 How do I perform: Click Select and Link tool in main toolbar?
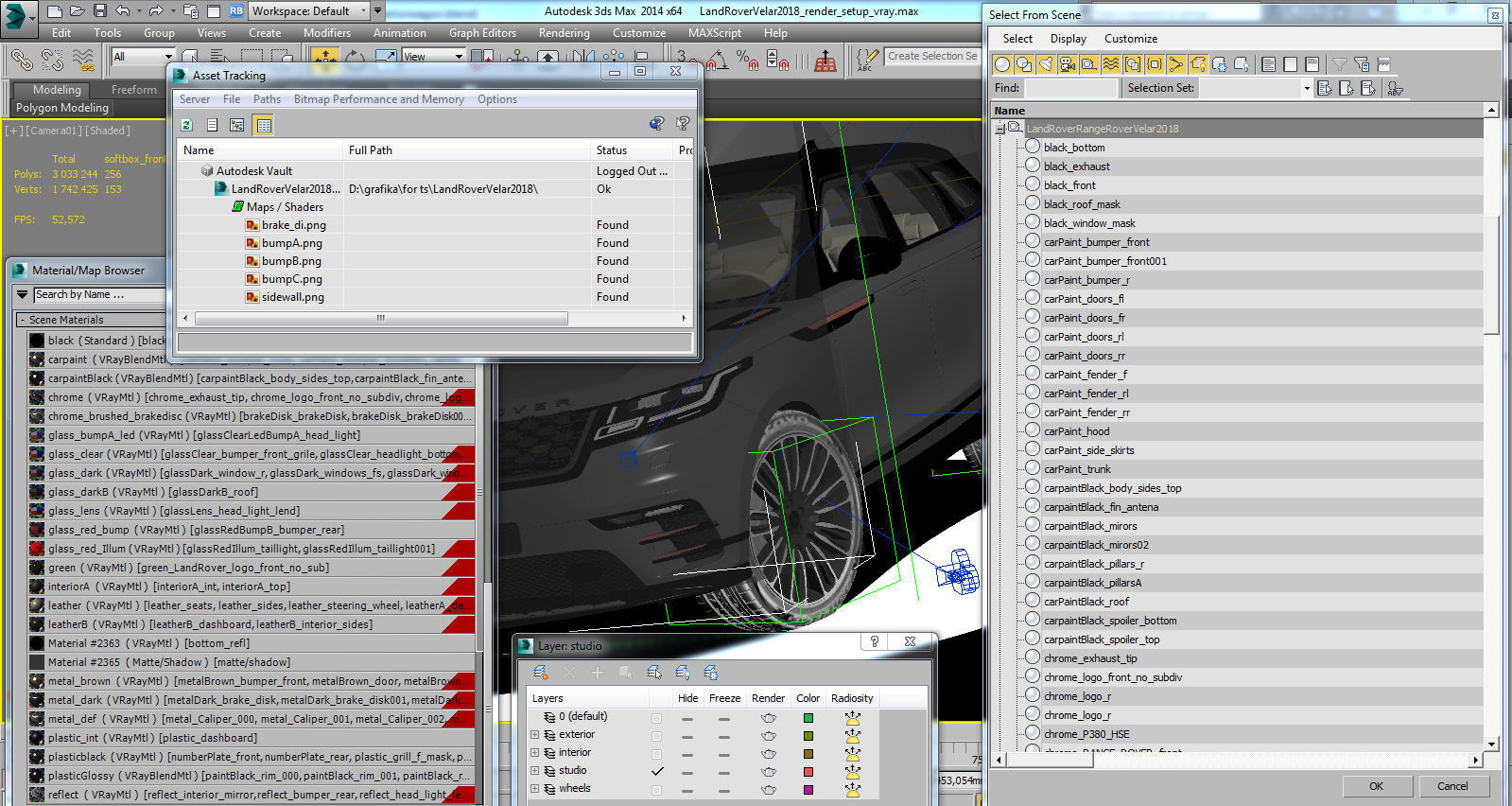(x=22, y=60)
